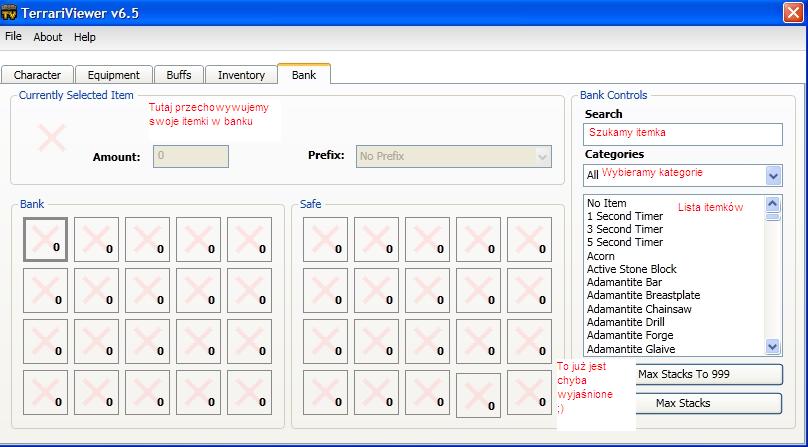Switch to the Character tab
This screenshot has height=447, width=808.
click(37, 75)
